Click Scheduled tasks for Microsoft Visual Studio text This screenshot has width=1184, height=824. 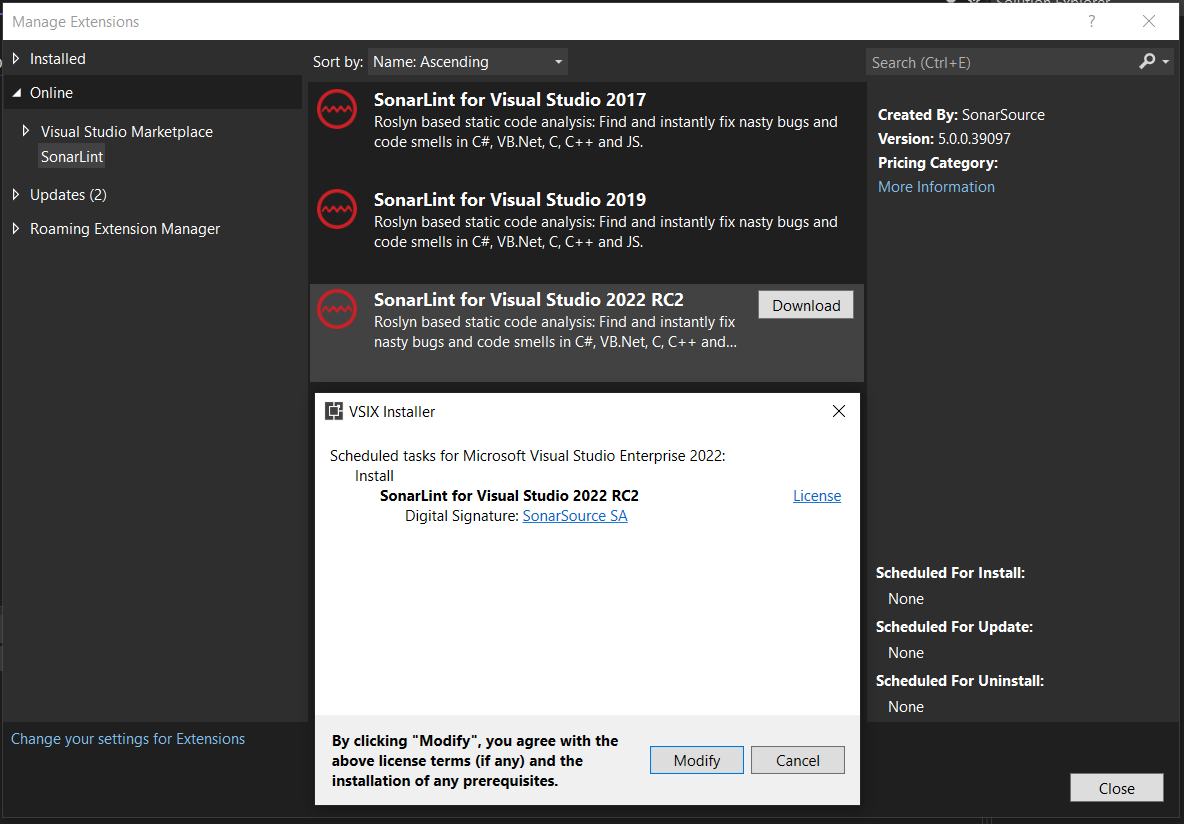coord(528,456)
